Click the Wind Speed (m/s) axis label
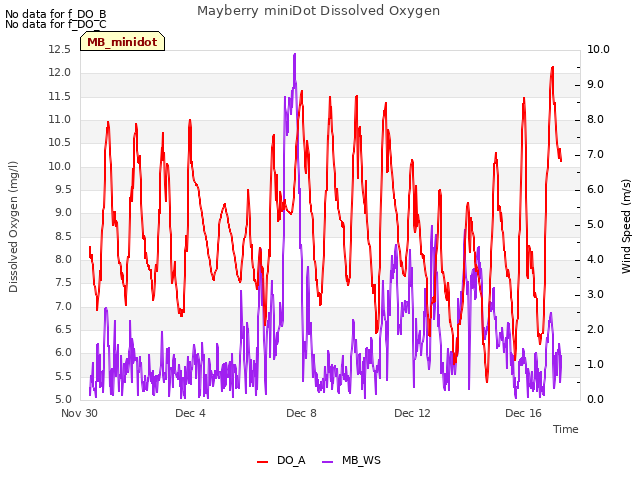Viewport: 640px width, 480px height. point(626,226)
